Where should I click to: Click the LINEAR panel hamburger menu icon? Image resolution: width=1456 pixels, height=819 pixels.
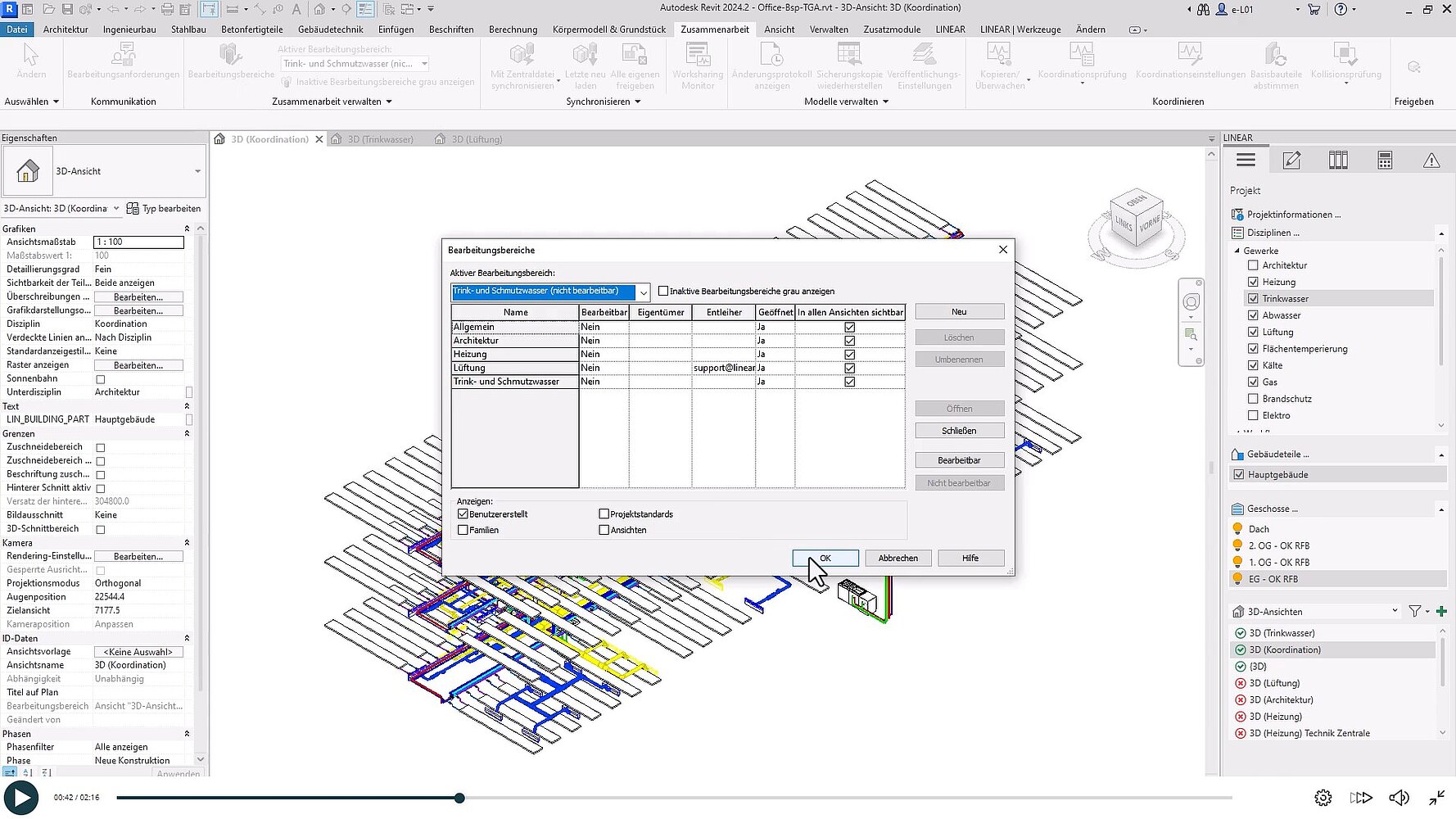1246,161
